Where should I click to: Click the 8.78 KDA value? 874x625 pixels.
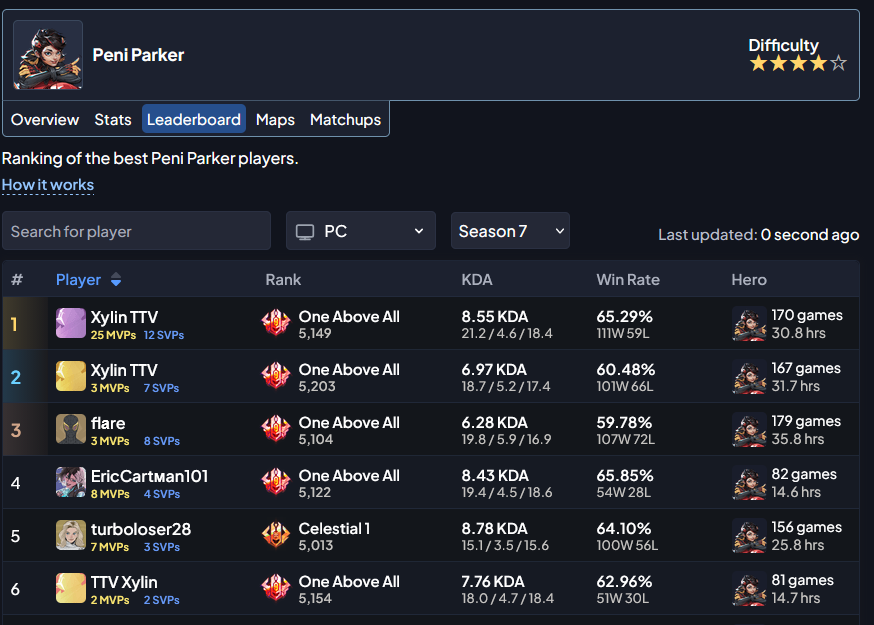coord(494,529)
